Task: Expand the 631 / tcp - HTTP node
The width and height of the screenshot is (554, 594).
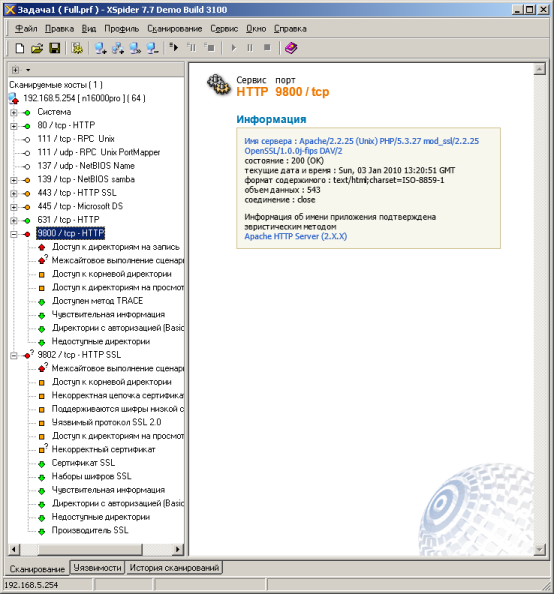Action: pos(14,220)
